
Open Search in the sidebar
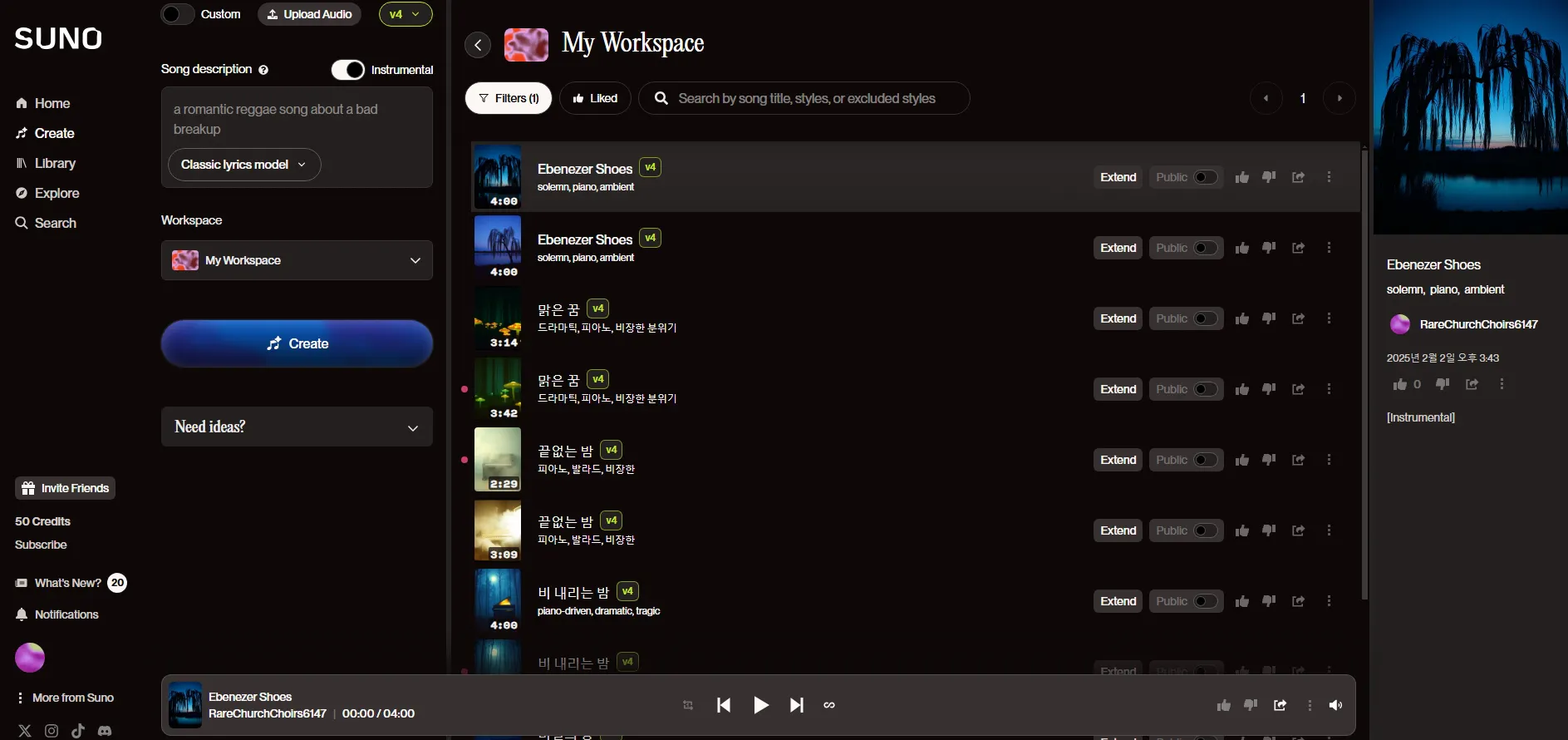[46, 223]
